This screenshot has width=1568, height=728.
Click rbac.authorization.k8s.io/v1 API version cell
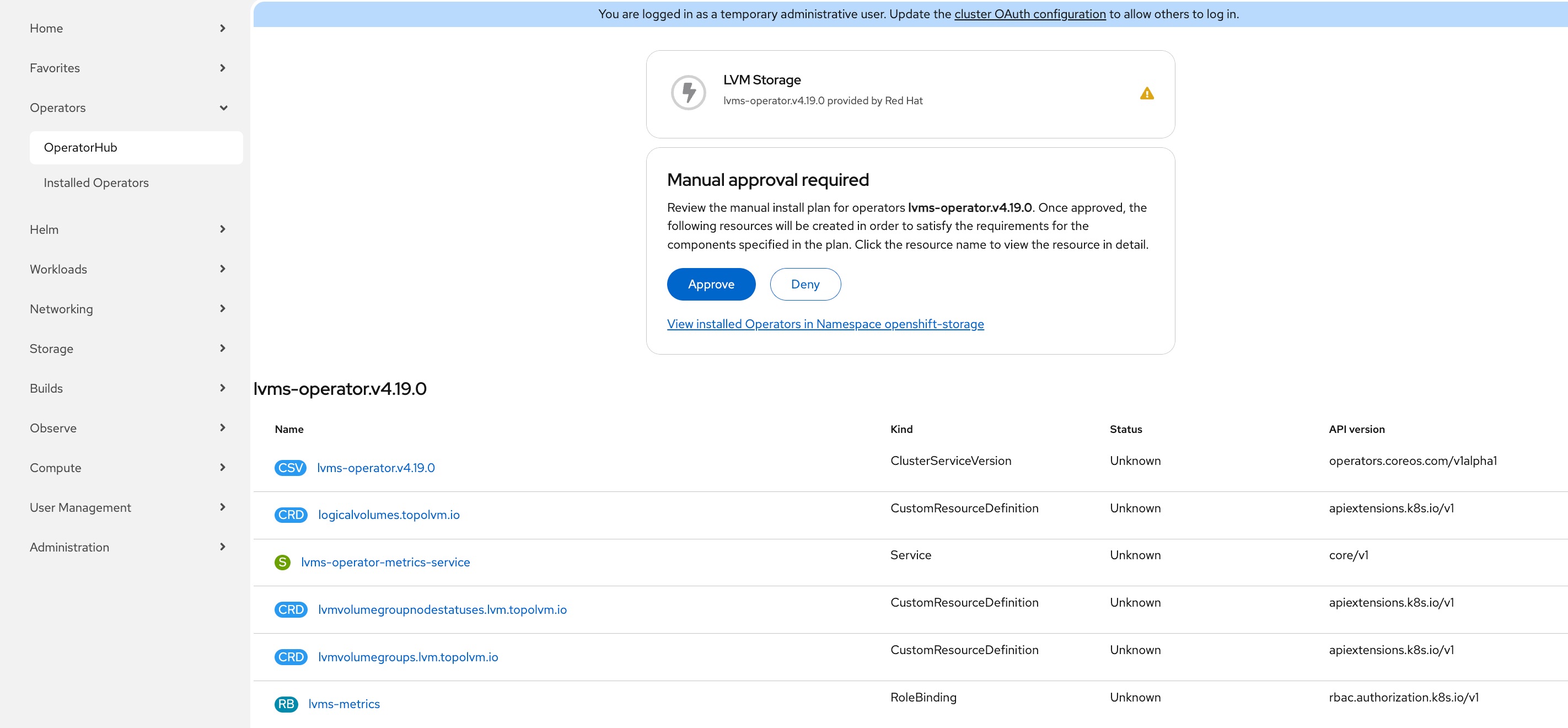[1404, 697]
